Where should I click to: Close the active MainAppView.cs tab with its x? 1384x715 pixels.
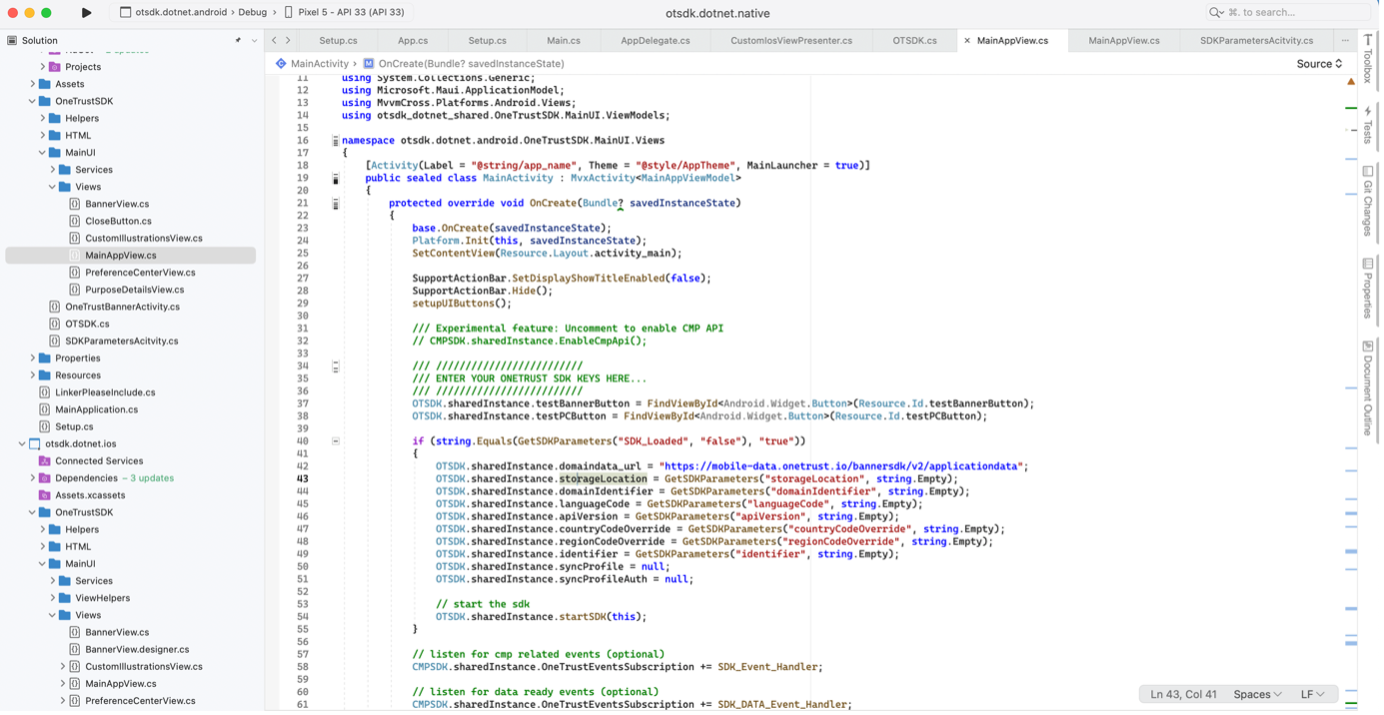click(967, 41)
